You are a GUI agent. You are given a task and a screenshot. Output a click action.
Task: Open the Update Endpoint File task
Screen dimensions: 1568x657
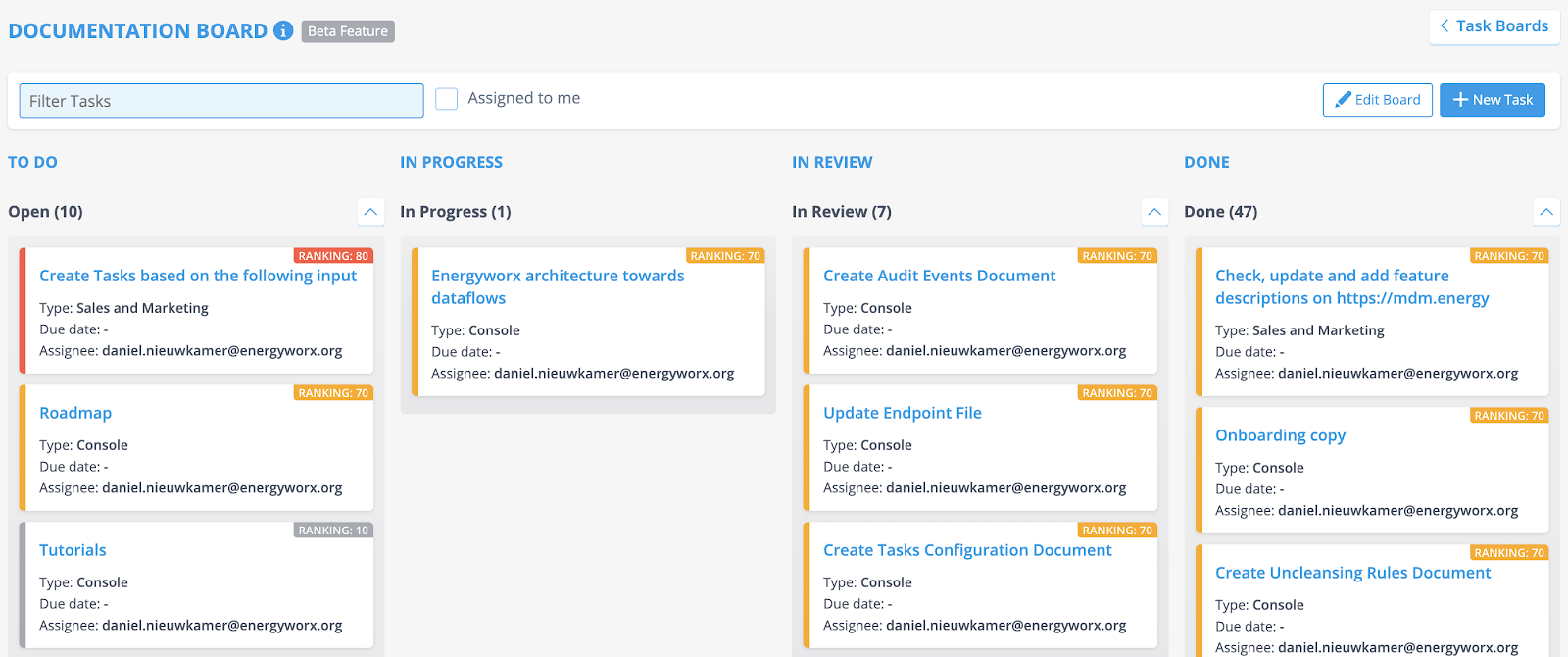pos(902,414)
